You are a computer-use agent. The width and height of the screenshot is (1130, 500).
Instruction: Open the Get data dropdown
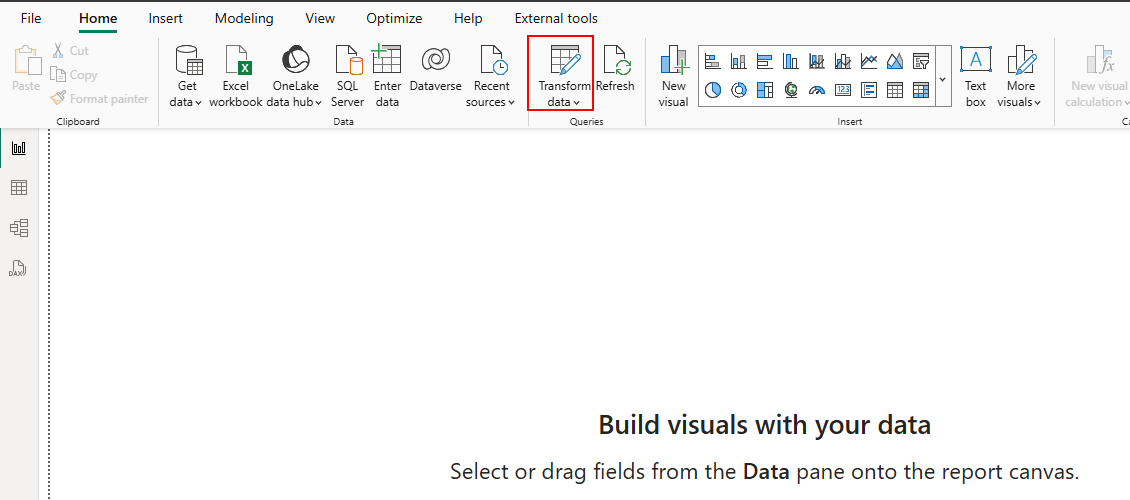pyautogui.click(x=187, y=76)
